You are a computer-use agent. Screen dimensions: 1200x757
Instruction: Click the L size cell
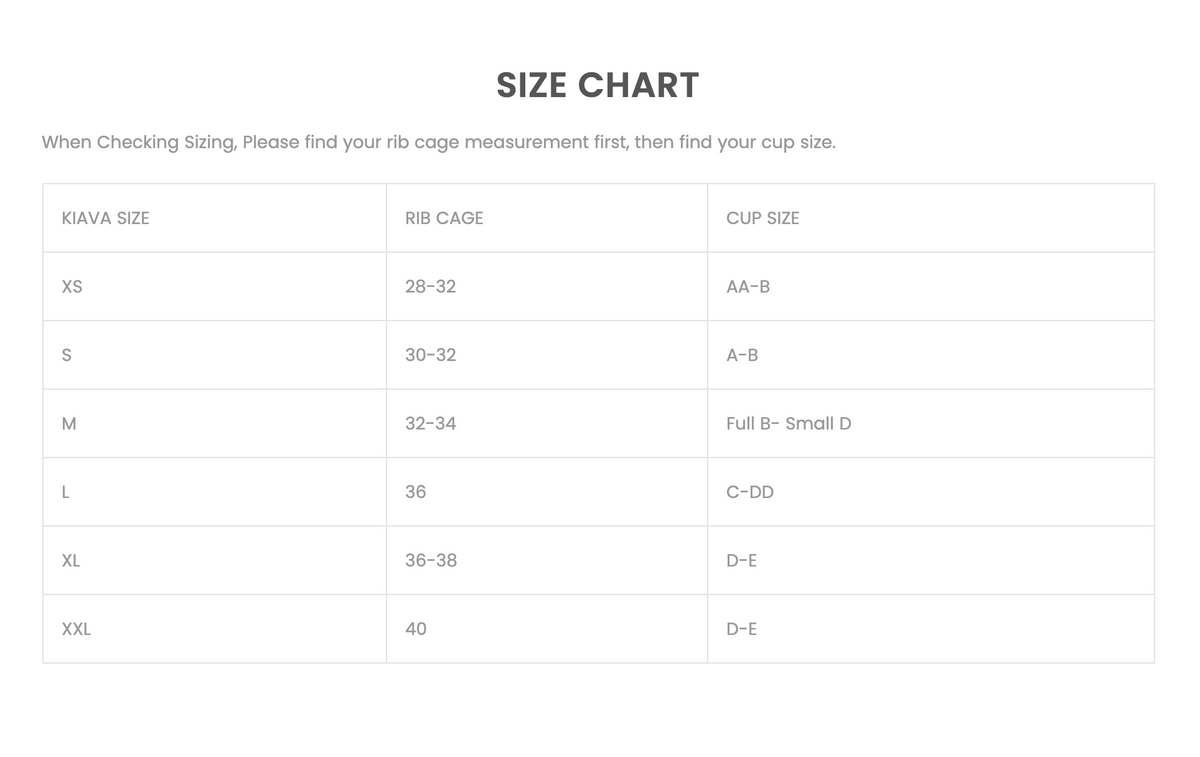coord(66,492)
